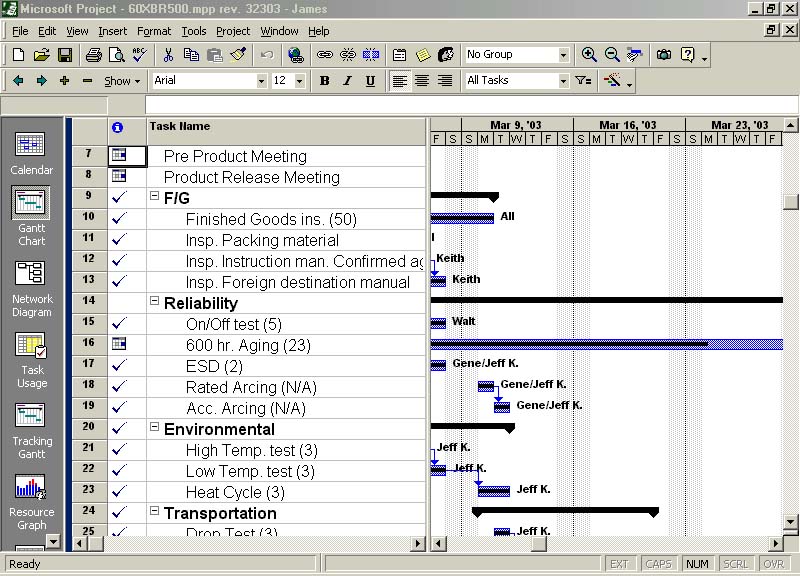Click the Gantt chart horizontal scrollbar thumb
Image resolution: width=800 pixels, height=576 pixels.
click(538, 543)
